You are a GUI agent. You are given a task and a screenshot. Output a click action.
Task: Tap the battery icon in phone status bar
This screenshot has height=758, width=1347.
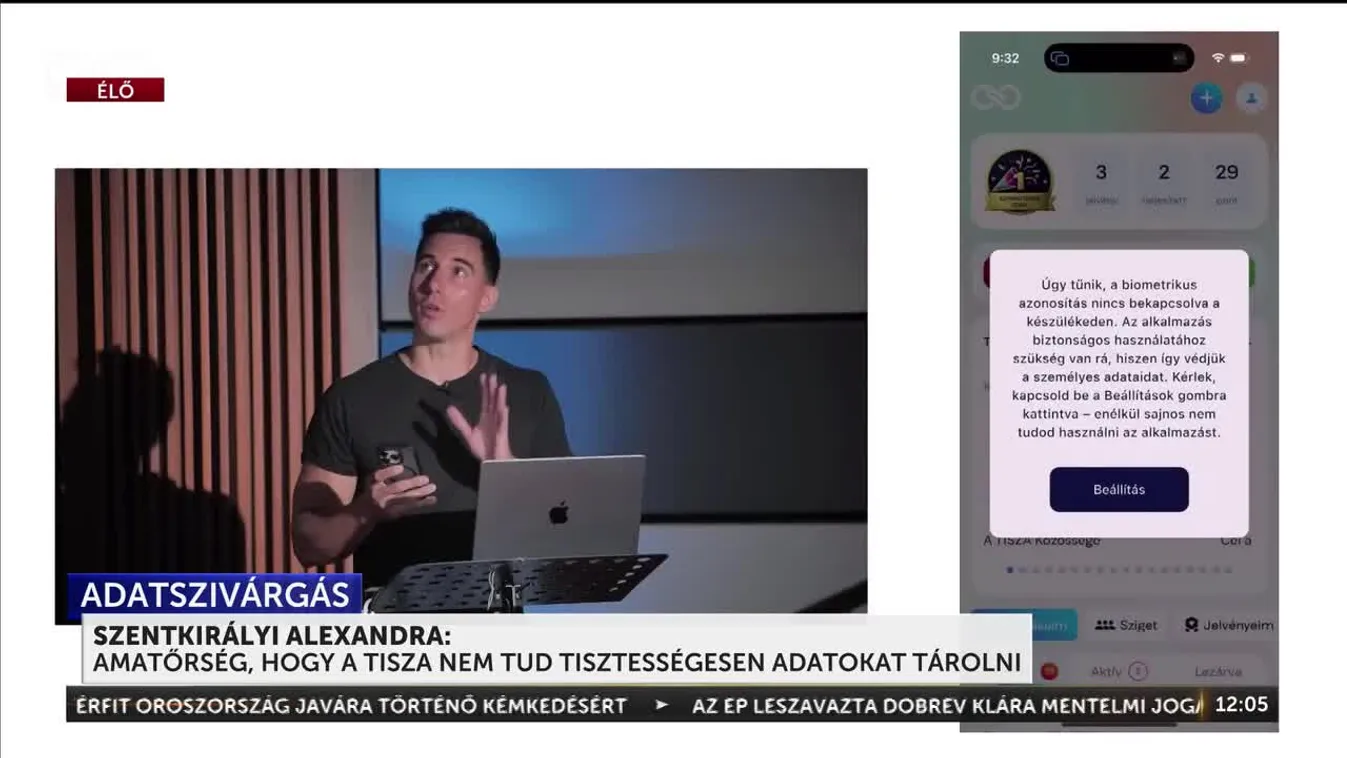(1239, 58)
